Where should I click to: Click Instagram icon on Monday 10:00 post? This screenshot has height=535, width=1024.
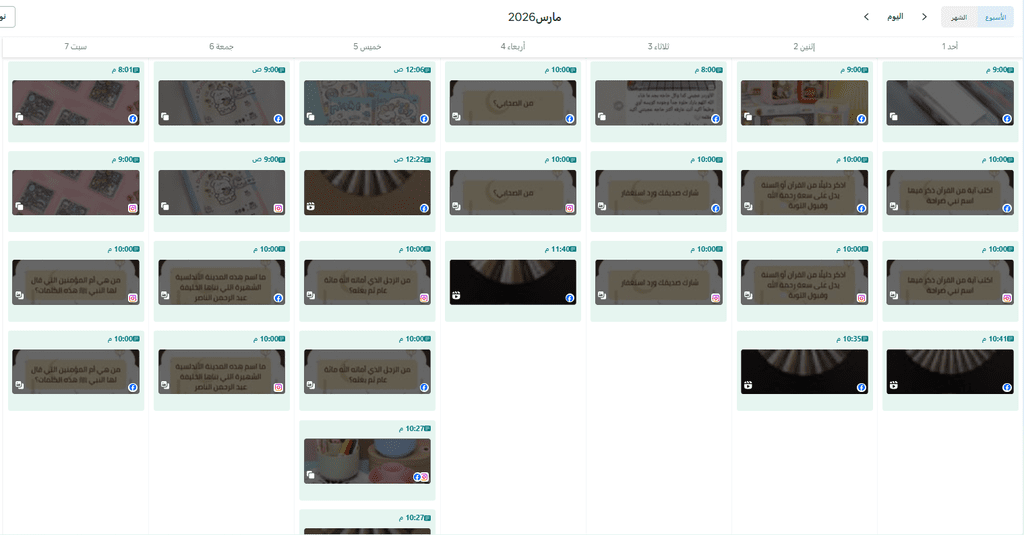click(x=861, y=298)
